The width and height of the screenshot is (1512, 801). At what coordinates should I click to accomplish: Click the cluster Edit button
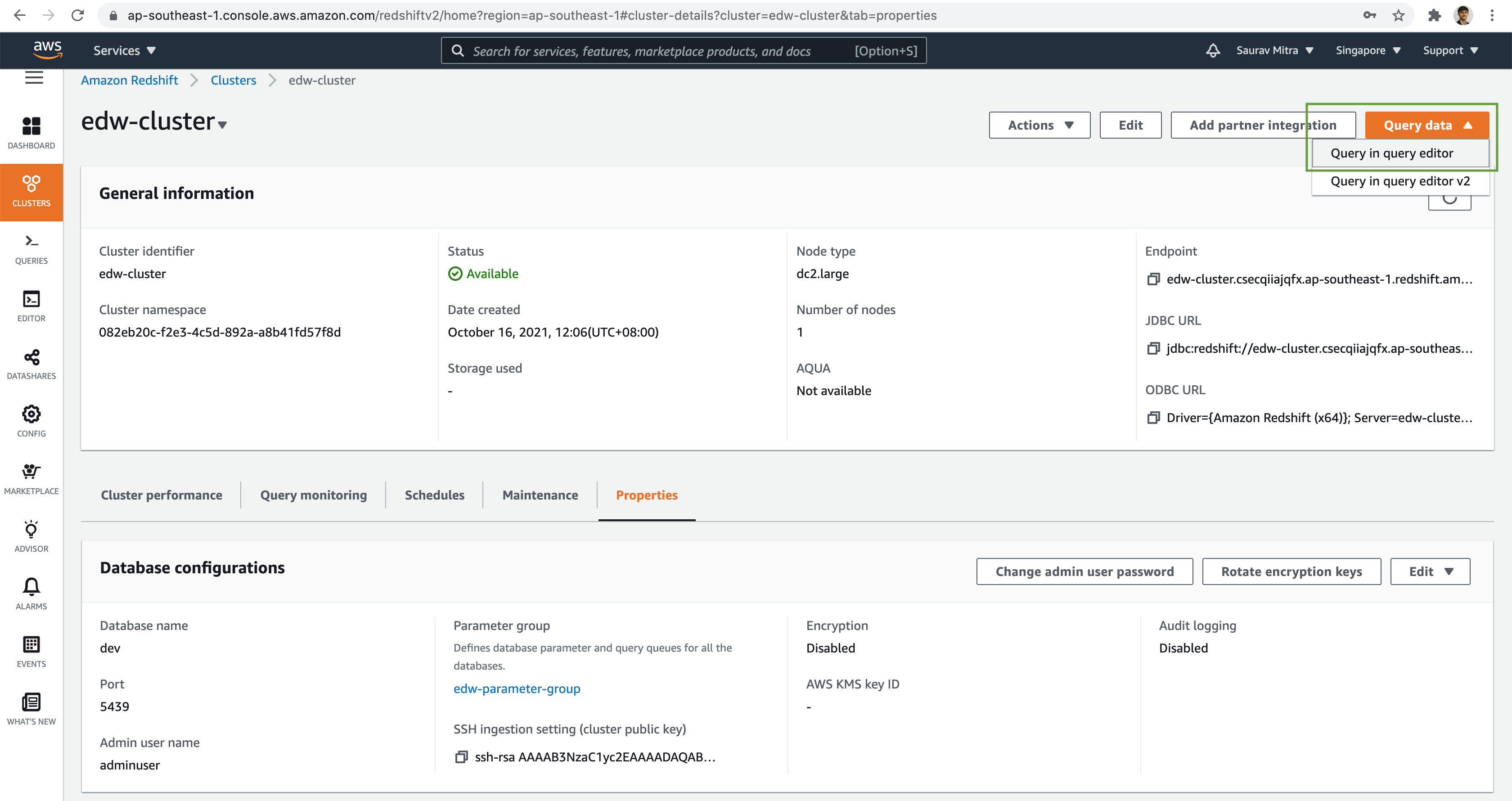tap(1130, 125)
